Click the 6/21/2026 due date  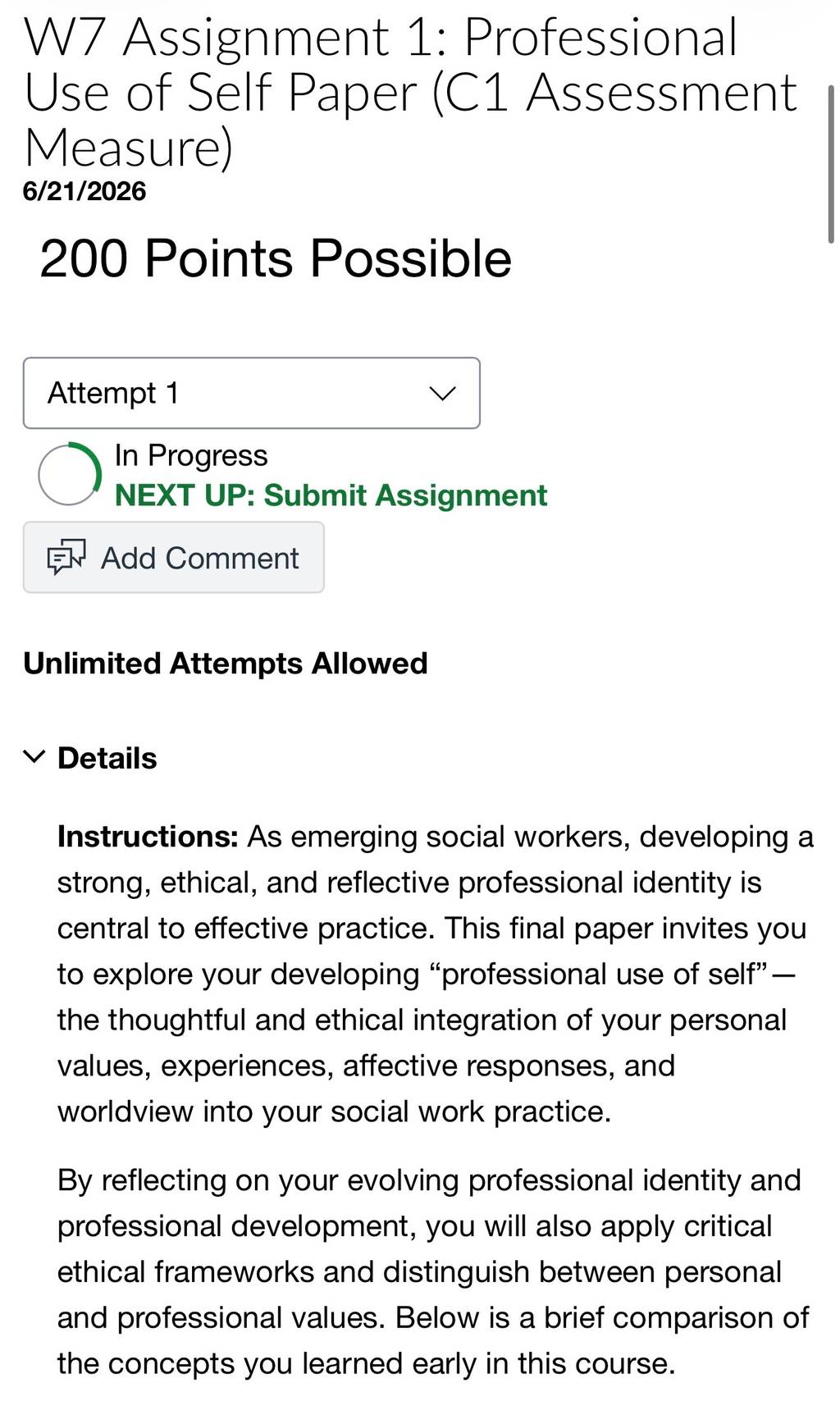84,191
